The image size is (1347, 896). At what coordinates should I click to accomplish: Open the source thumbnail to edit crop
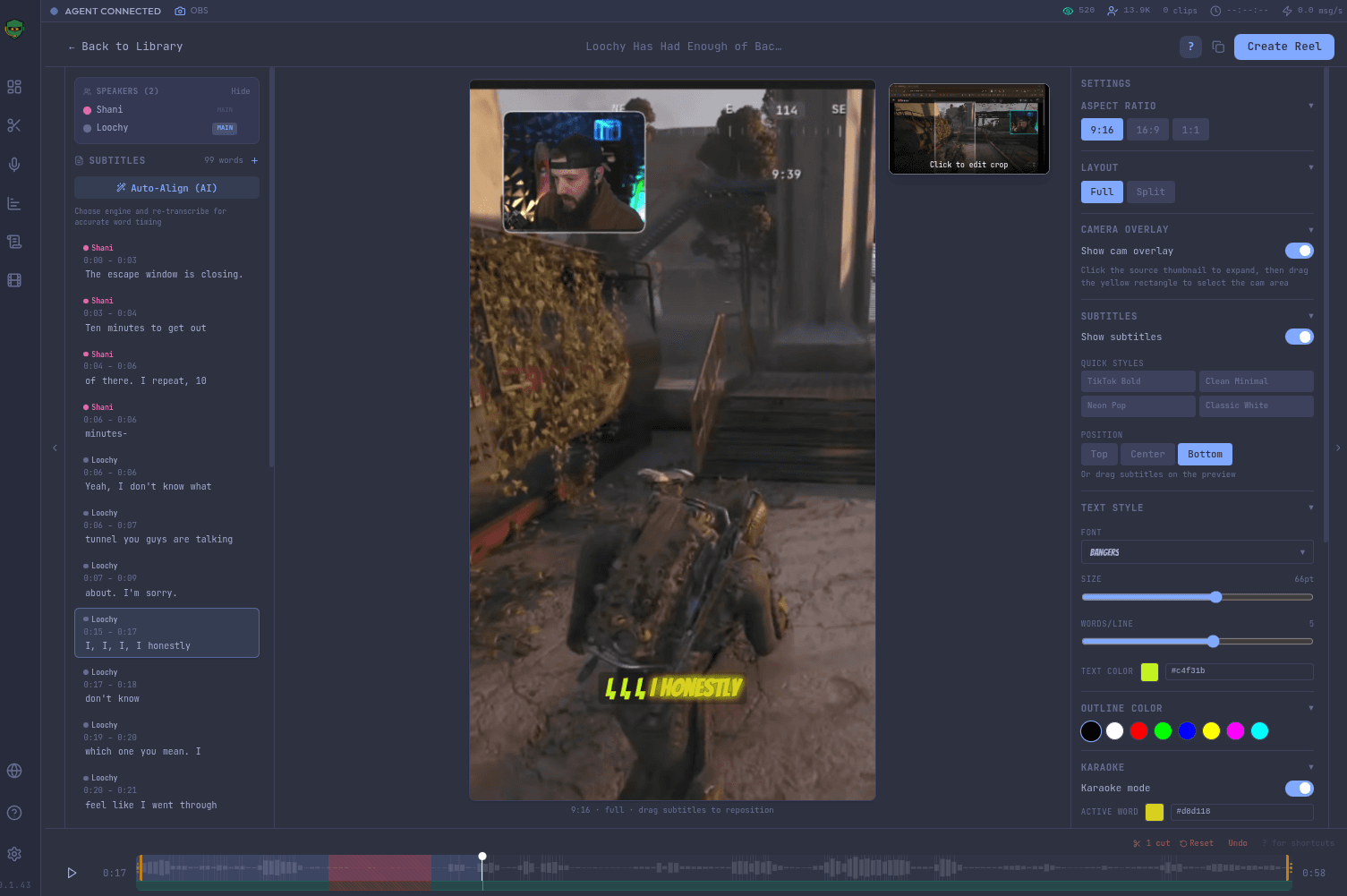(968, 129)
